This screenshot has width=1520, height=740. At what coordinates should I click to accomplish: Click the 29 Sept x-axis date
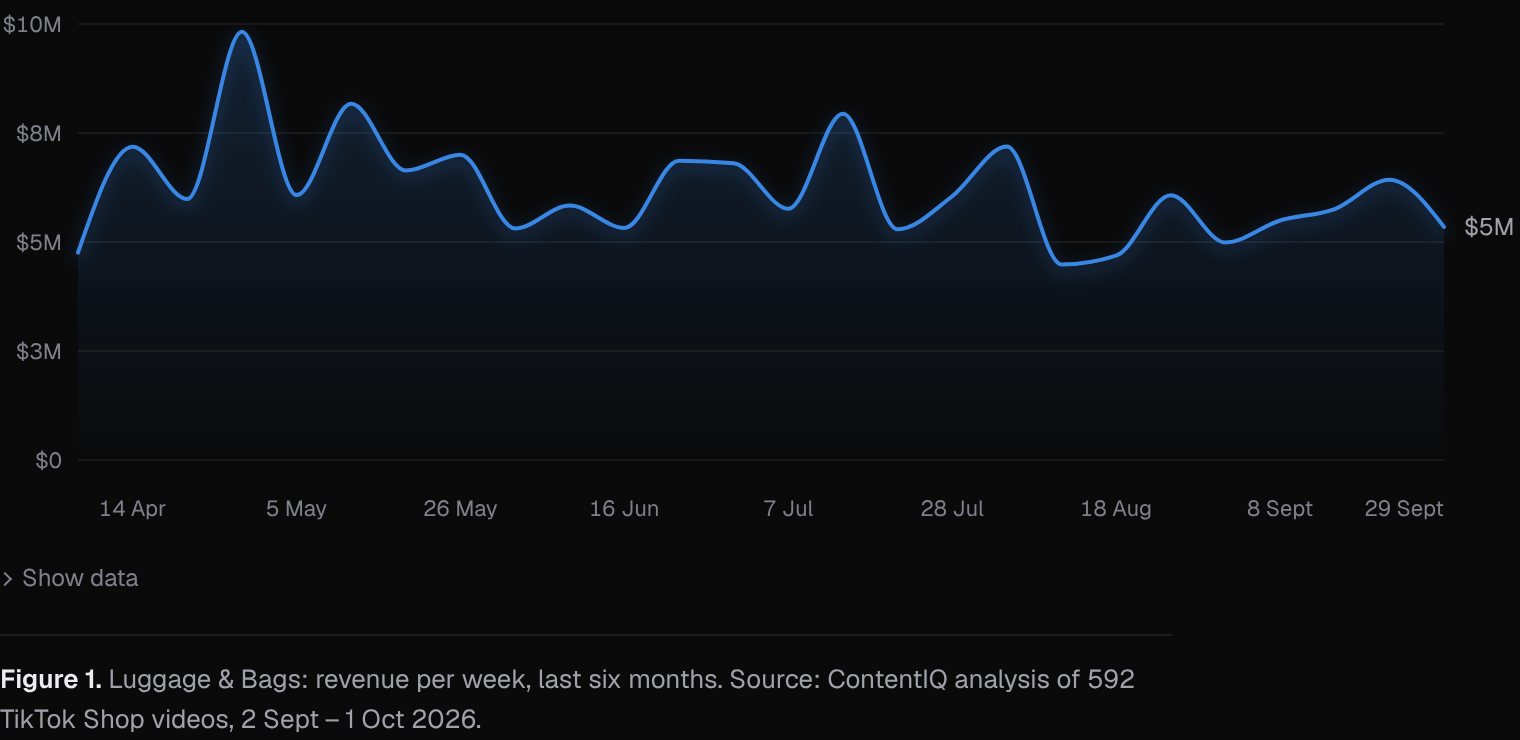[1404, 508]
